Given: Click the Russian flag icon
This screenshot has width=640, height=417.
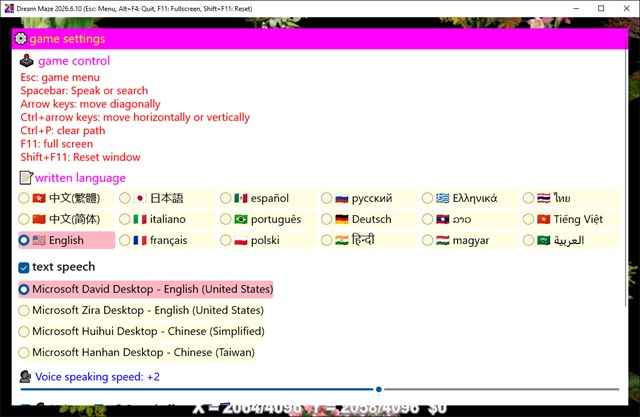Looking at the screenshot, I should coord(342,198).
